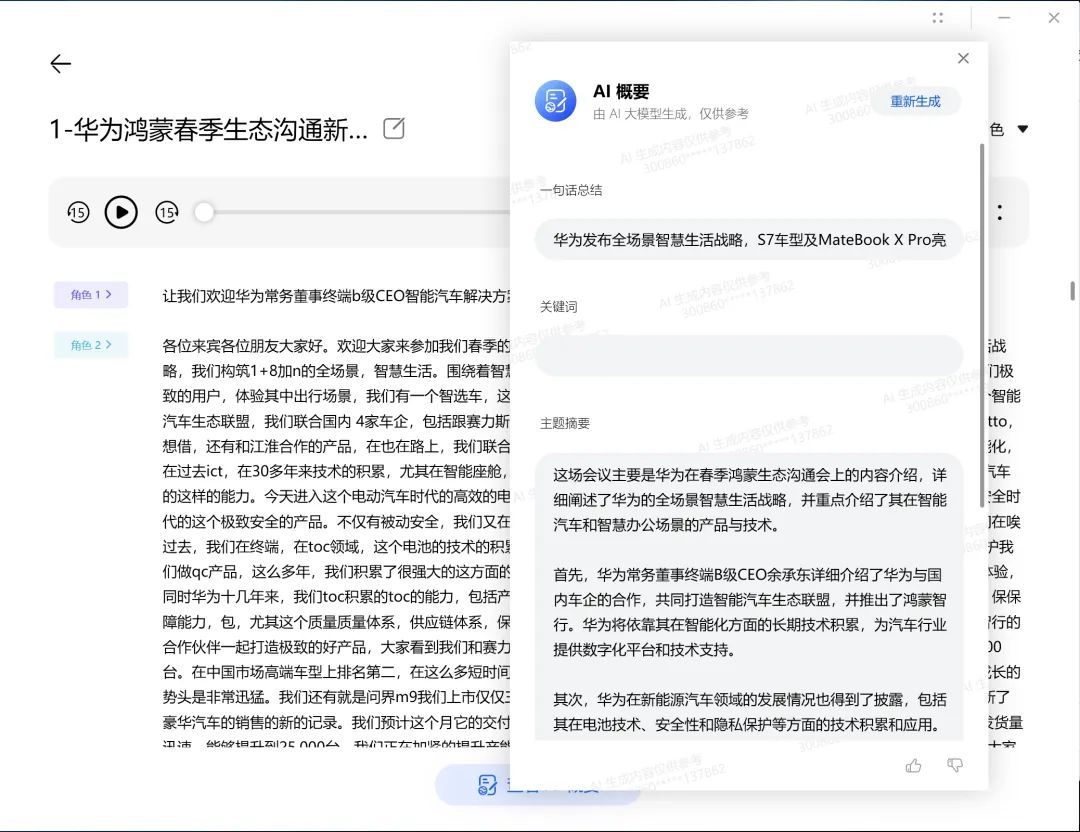Open the more options vertical dots menu
The image size is (1080, 832).
click(x=1000, y=212)
